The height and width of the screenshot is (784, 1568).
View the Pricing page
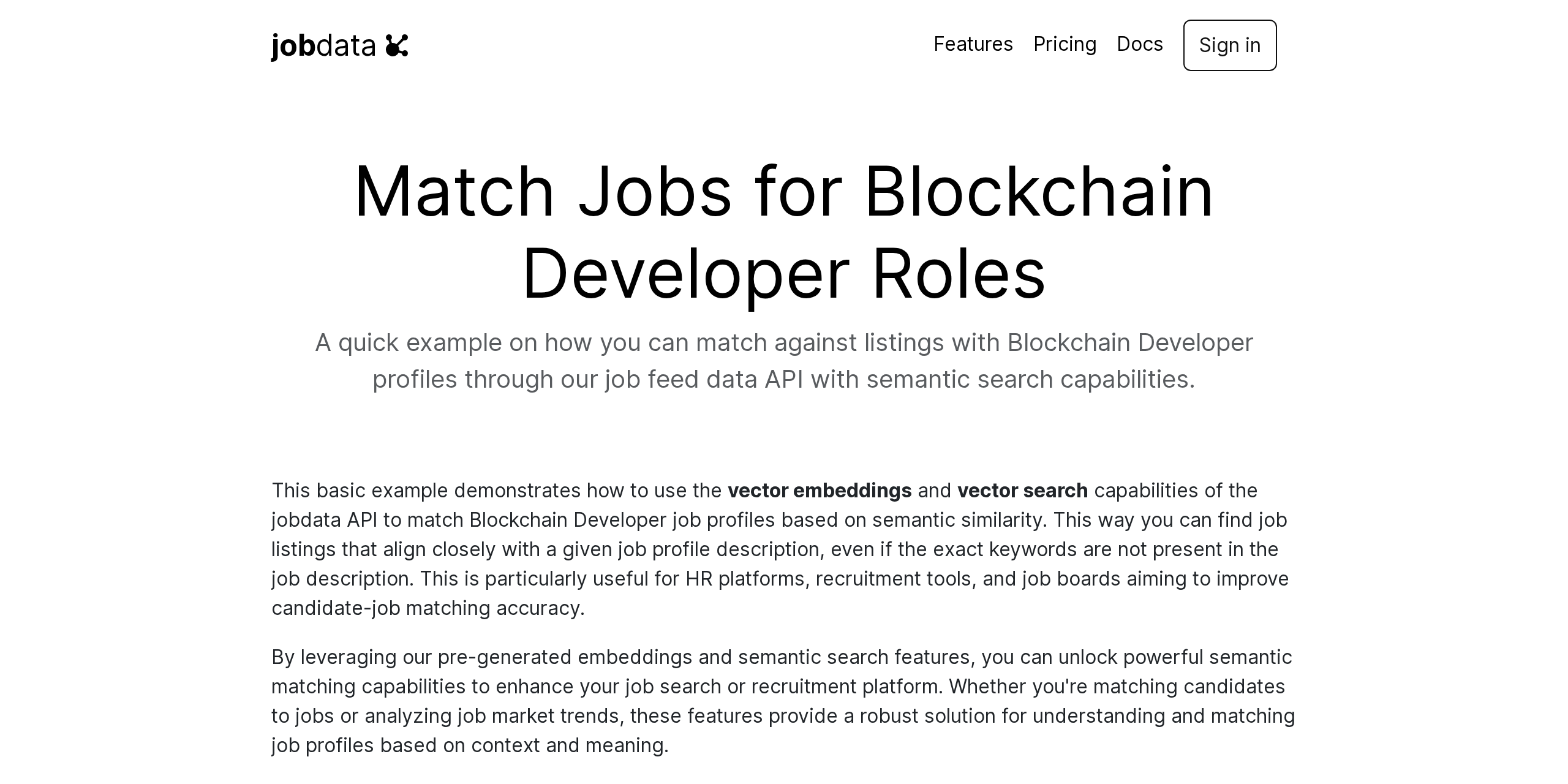[1065, 44]
